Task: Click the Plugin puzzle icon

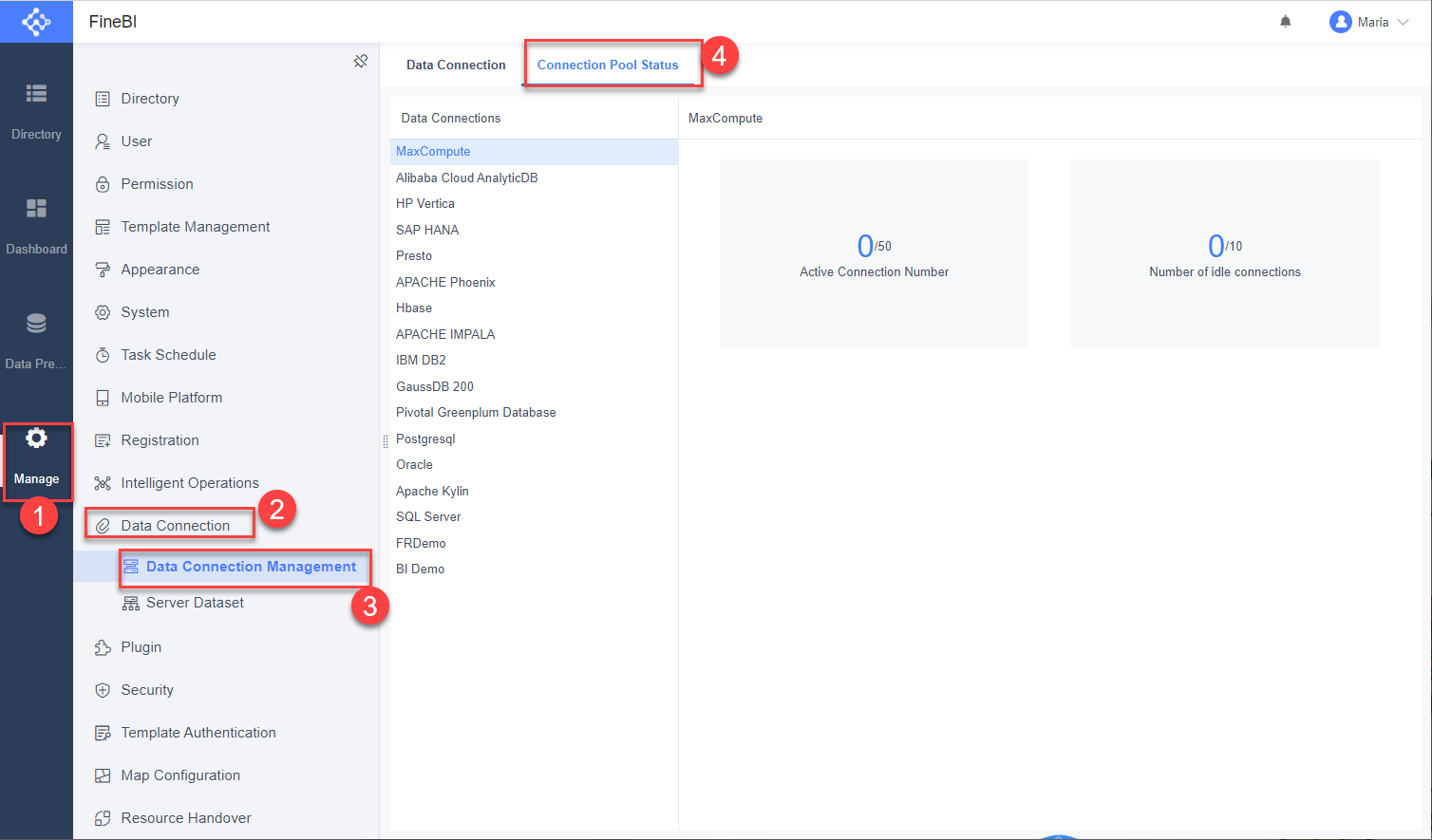Action: point(103,647)
